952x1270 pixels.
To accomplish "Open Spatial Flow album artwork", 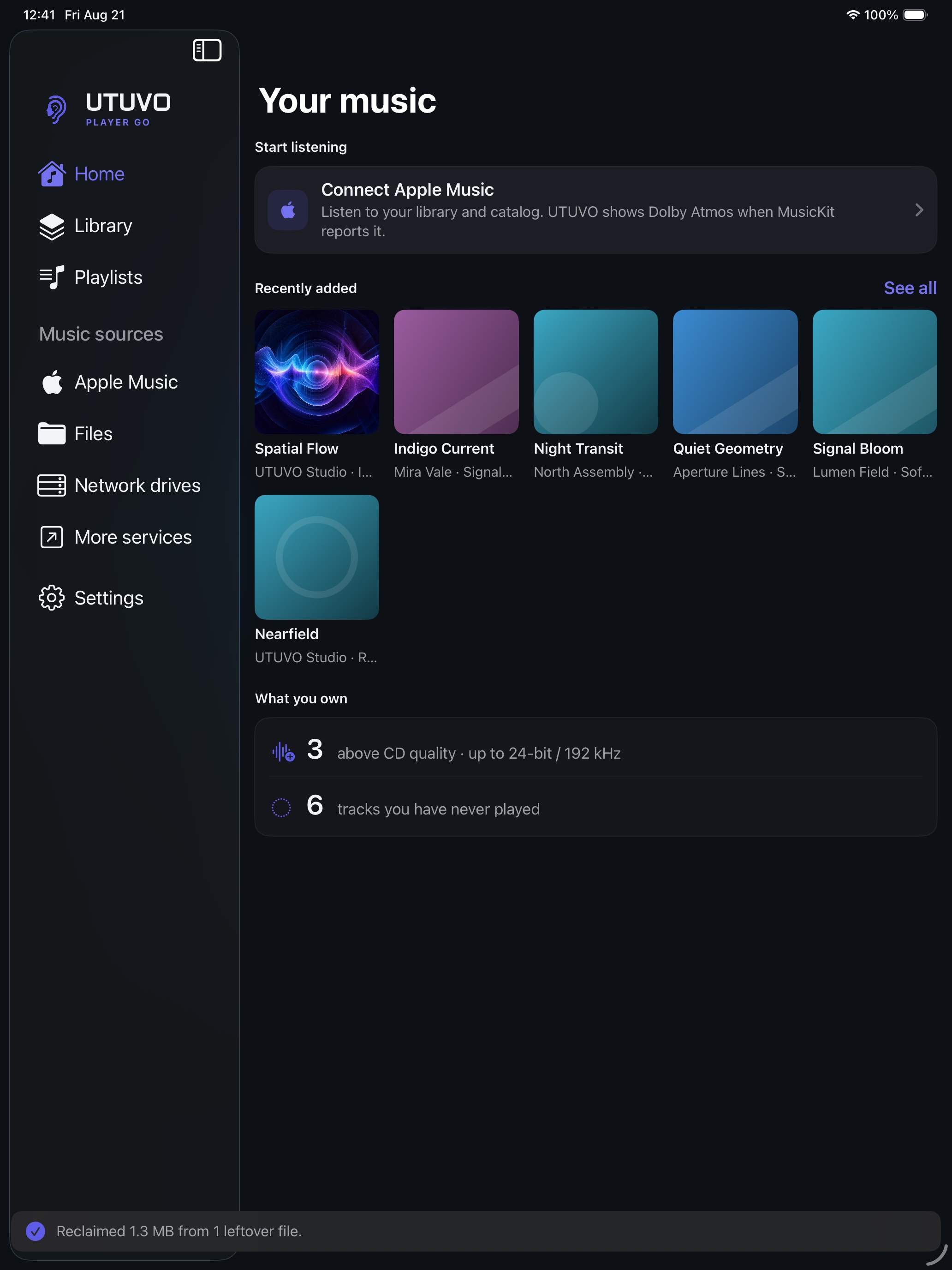I will (317, 371).
